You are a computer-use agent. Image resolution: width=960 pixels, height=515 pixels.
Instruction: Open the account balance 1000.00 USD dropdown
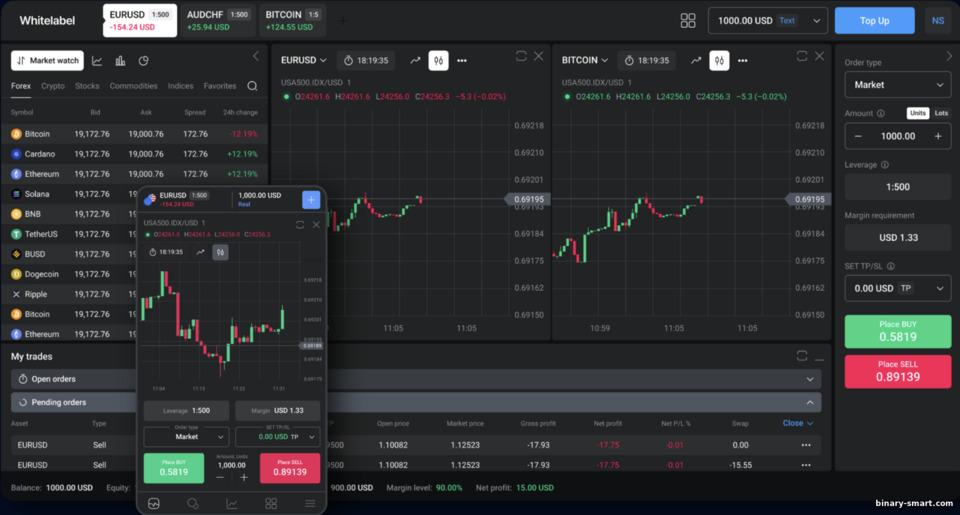pyautogui.click(x=768, y=21)
